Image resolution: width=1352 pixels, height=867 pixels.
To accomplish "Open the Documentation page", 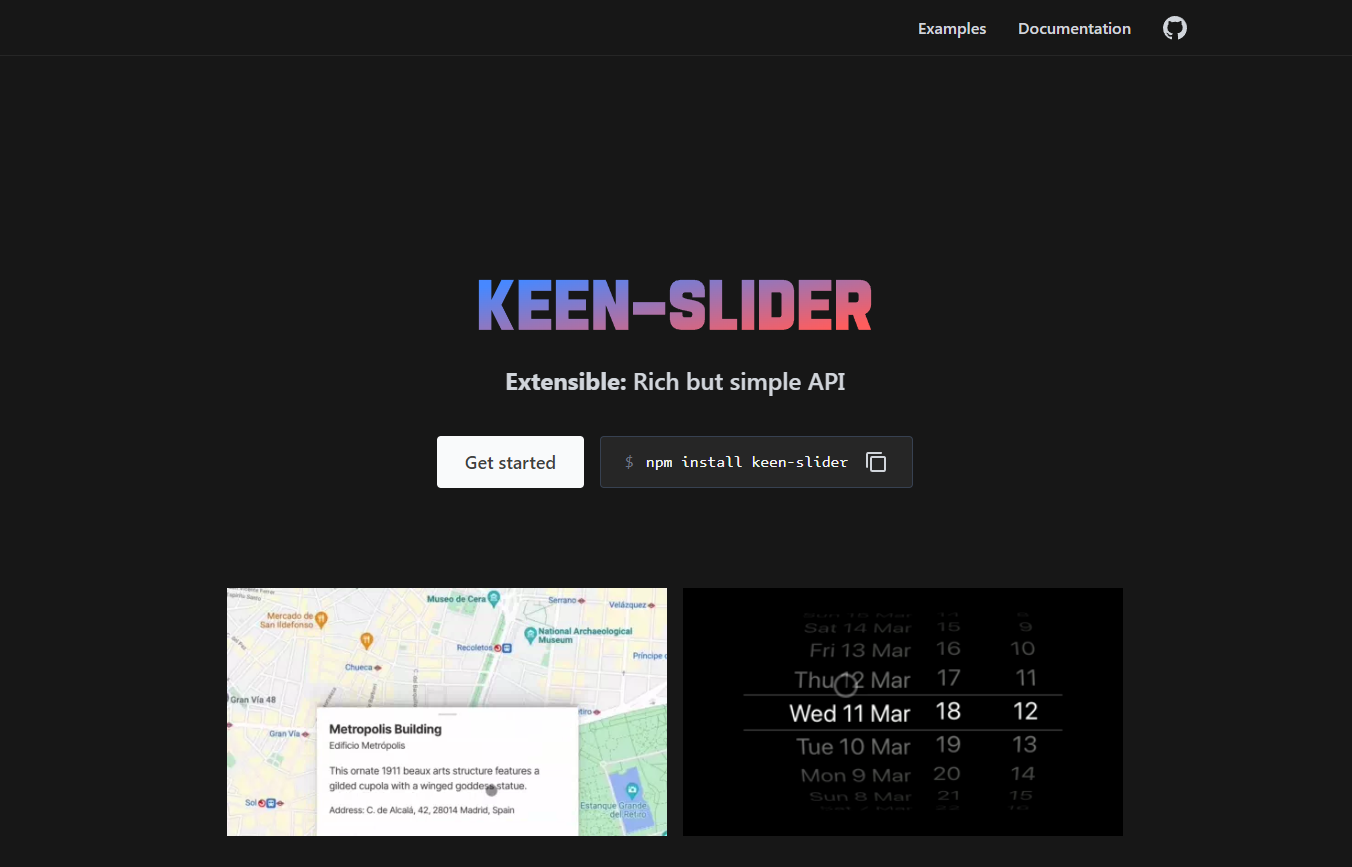I will point(1074,28).
